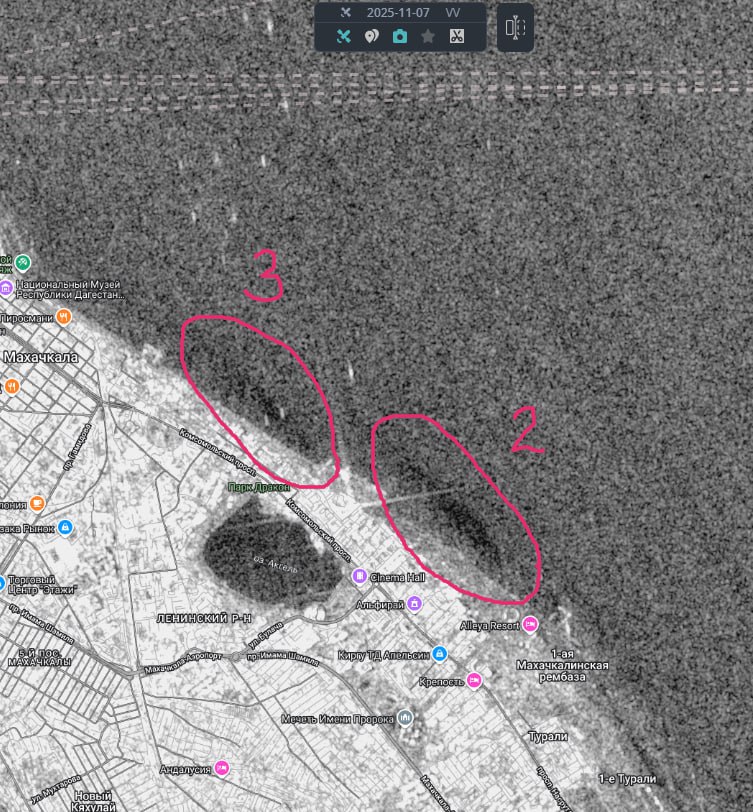Click the Крепость hotel marker
Screen dimensions: 753x812
[475, 680]
